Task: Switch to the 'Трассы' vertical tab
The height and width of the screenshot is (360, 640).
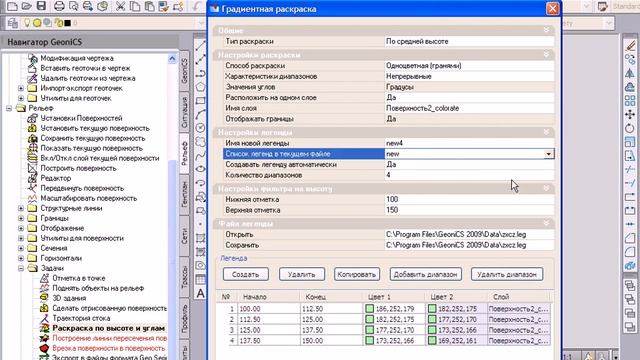Action: [x=184, y=277]
